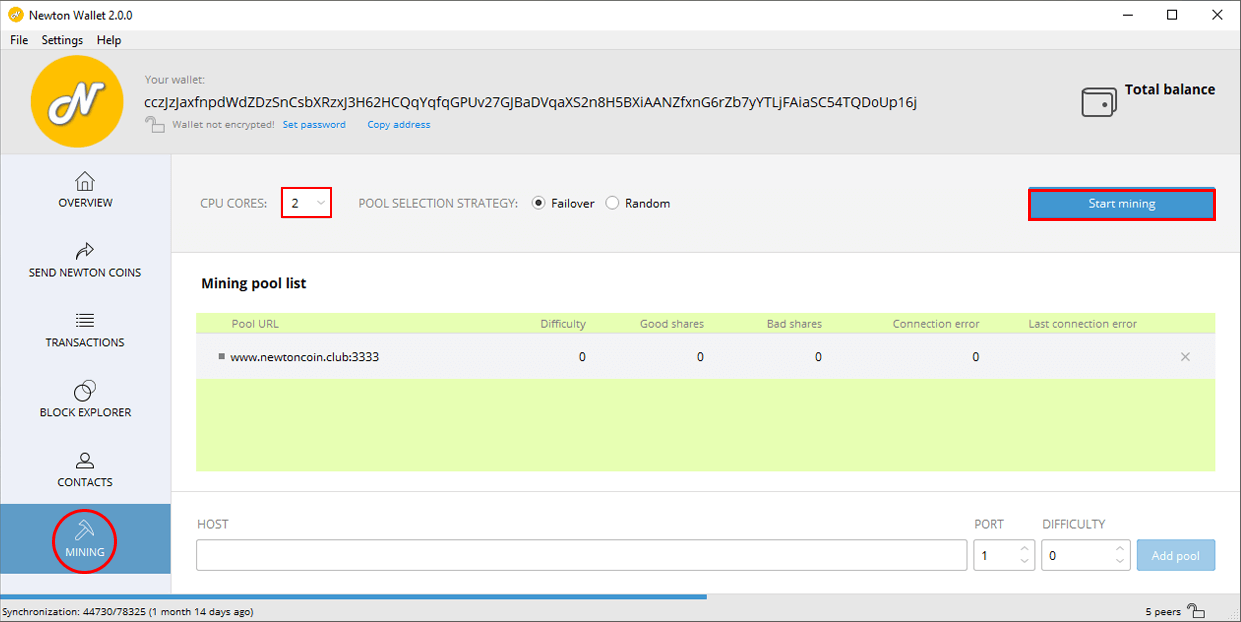1241x622 pixels.
Task: Click the Pool URL column header
Action: point(255,324)
